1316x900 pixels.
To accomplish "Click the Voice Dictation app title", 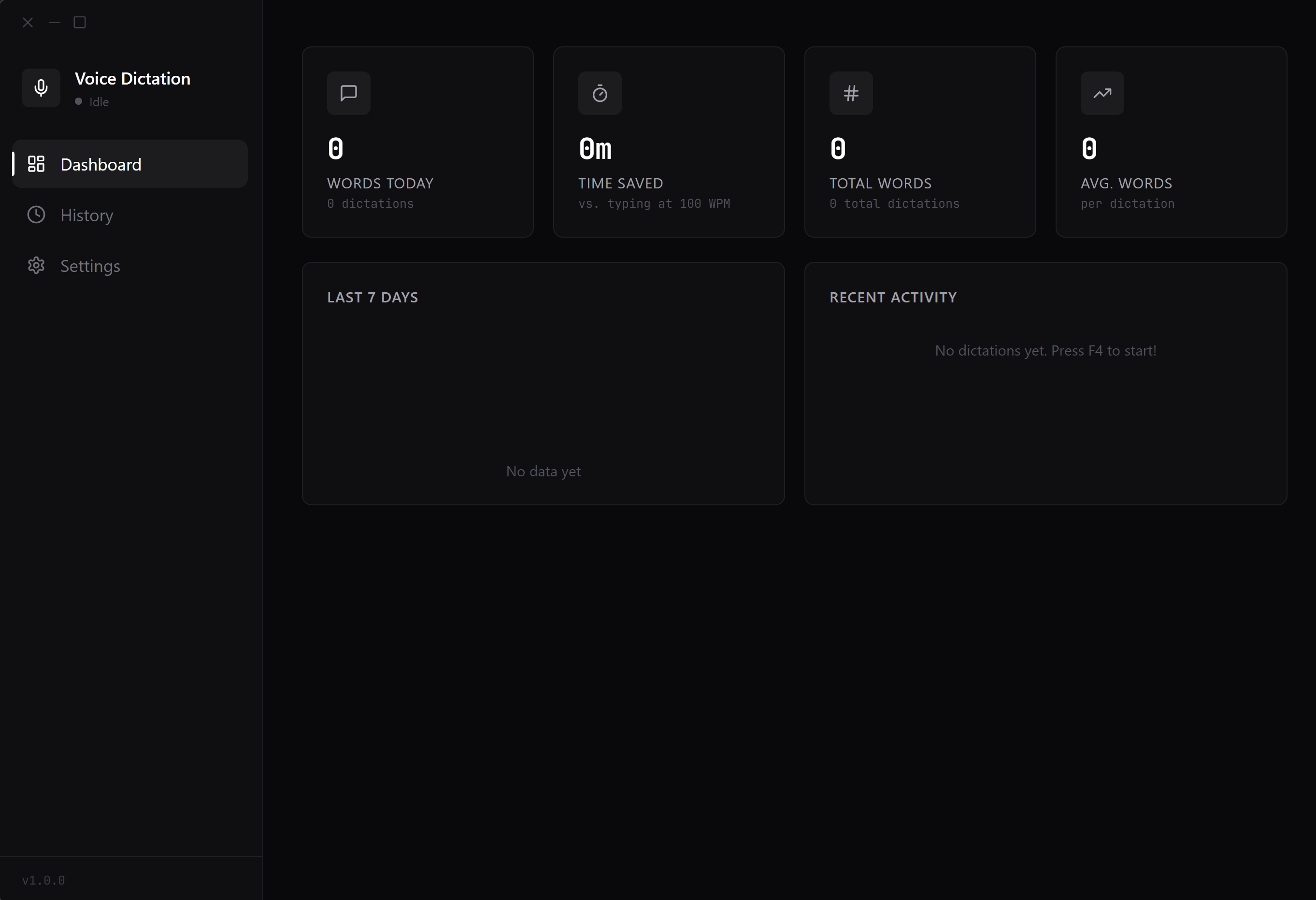I will (132, 79).
